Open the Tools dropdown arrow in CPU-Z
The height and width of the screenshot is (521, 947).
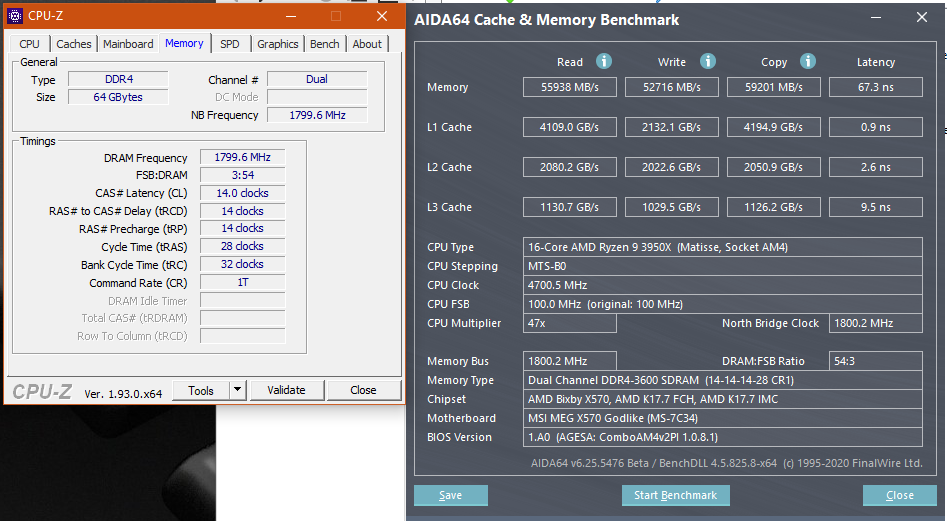[x=238, y=390]
